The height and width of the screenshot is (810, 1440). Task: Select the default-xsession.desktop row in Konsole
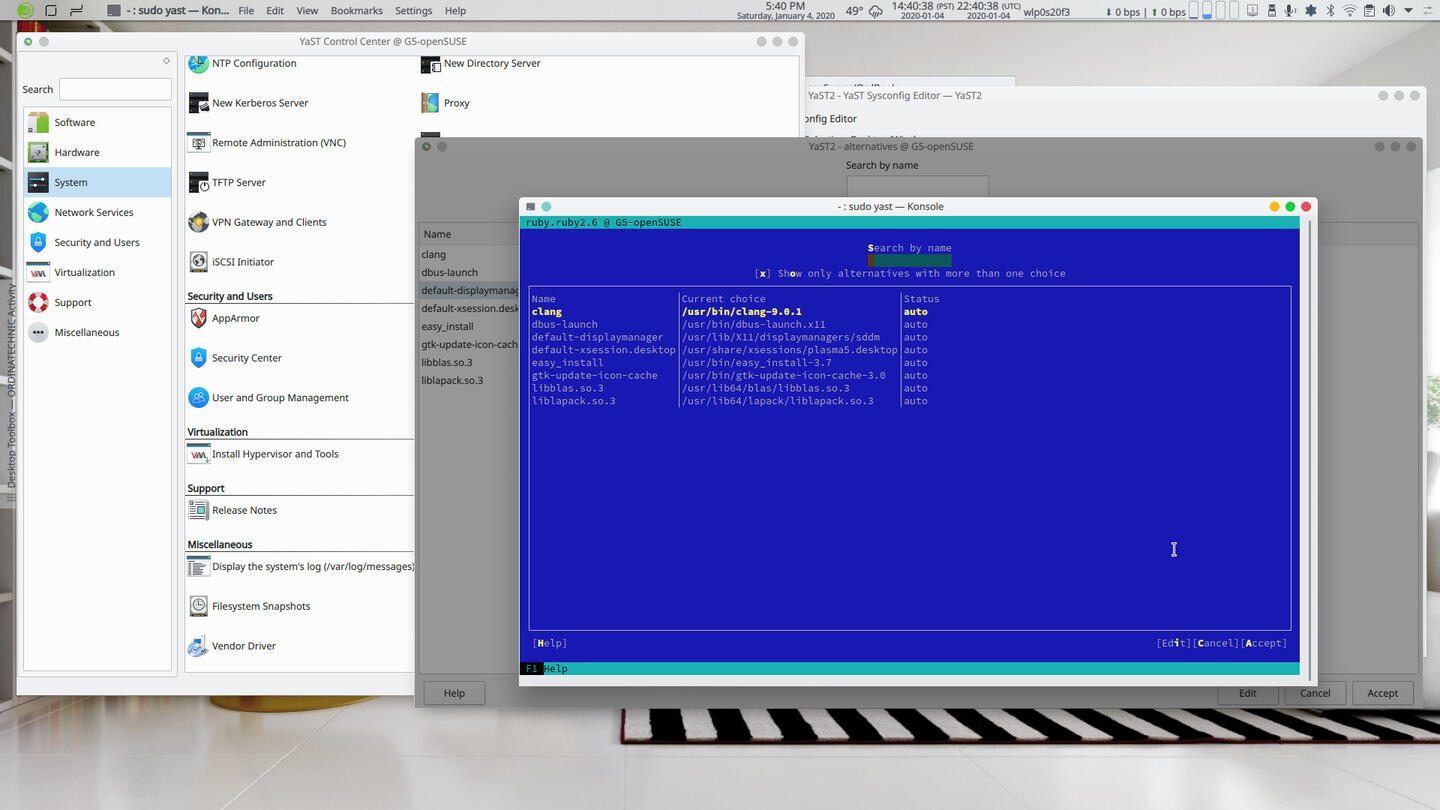(909, 350)
